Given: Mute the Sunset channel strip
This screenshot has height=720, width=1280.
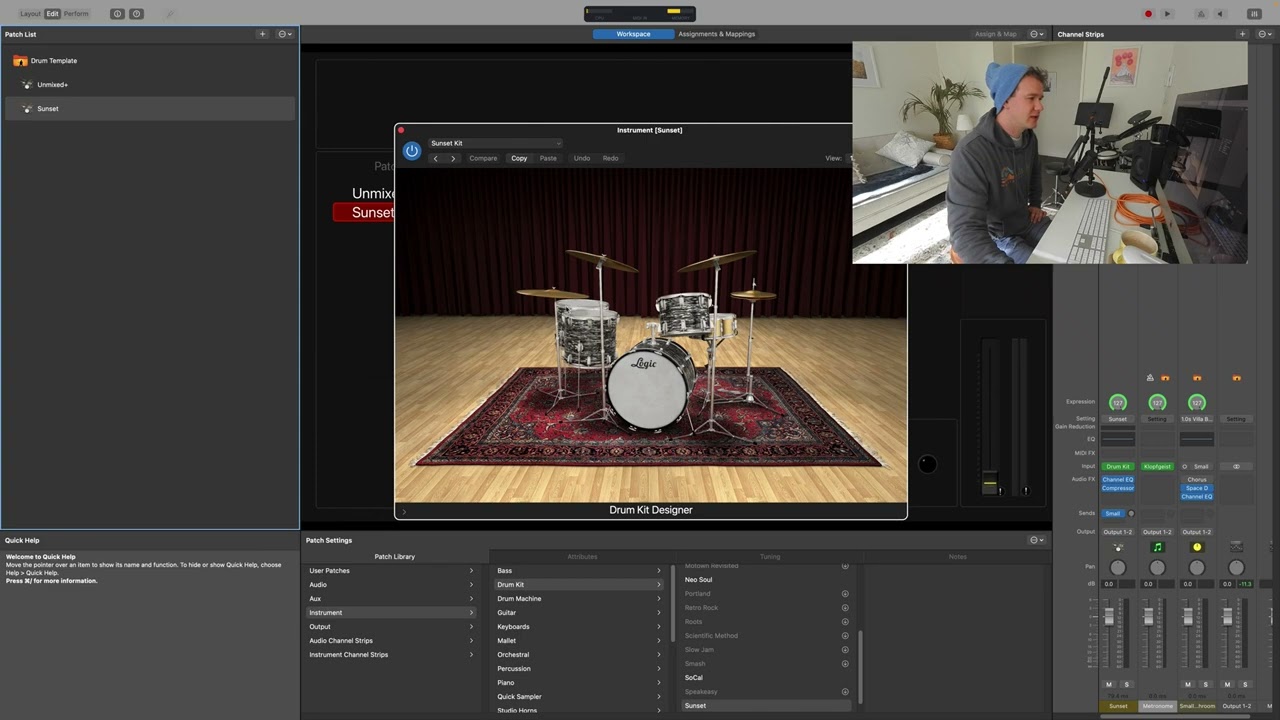Looking at the screenshot, I should point(1109,684).
